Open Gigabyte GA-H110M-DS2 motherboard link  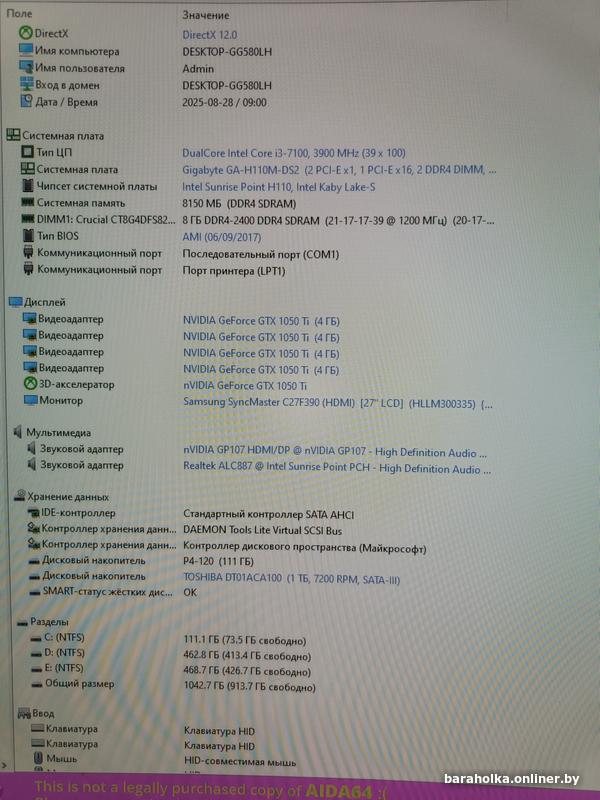(x=339, y=170)
